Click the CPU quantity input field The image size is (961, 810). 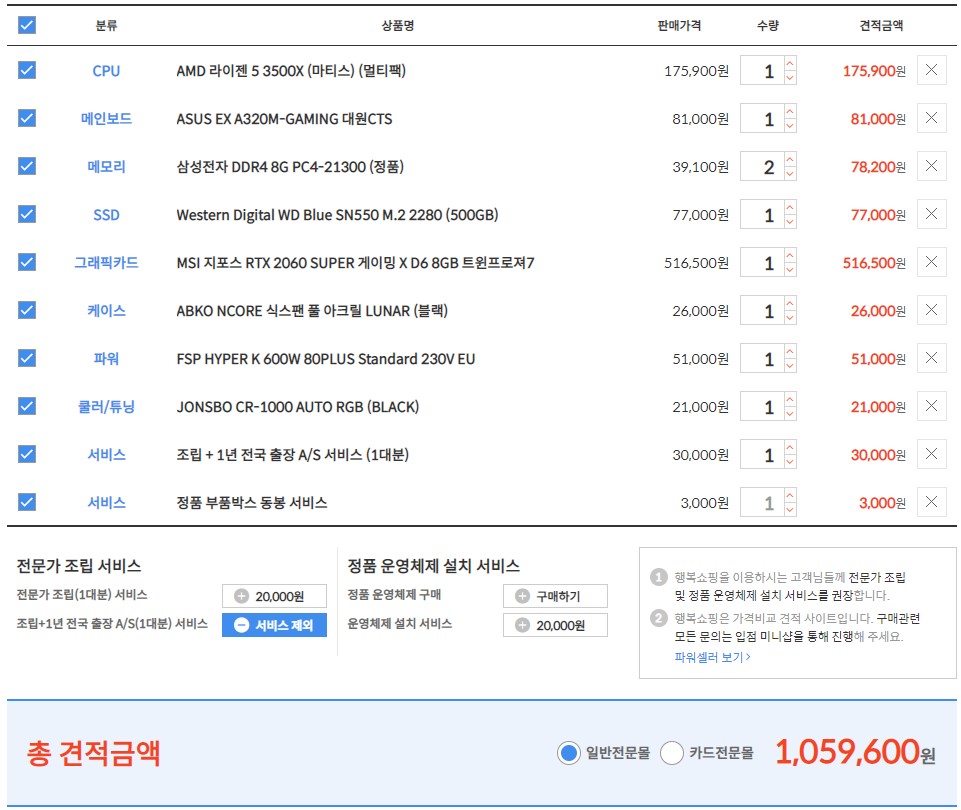click(x=762, y=70)
